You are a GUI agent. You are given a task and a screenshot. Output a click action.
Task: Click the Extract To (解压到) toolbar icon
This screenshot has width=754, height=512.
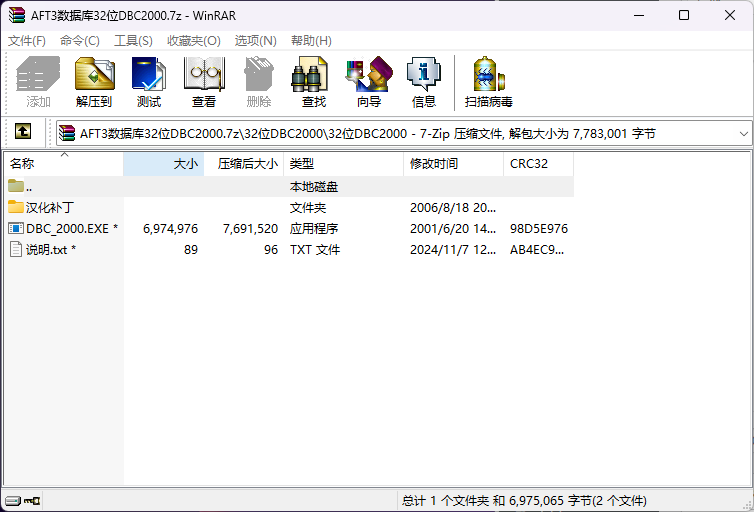tap(94, 82)
